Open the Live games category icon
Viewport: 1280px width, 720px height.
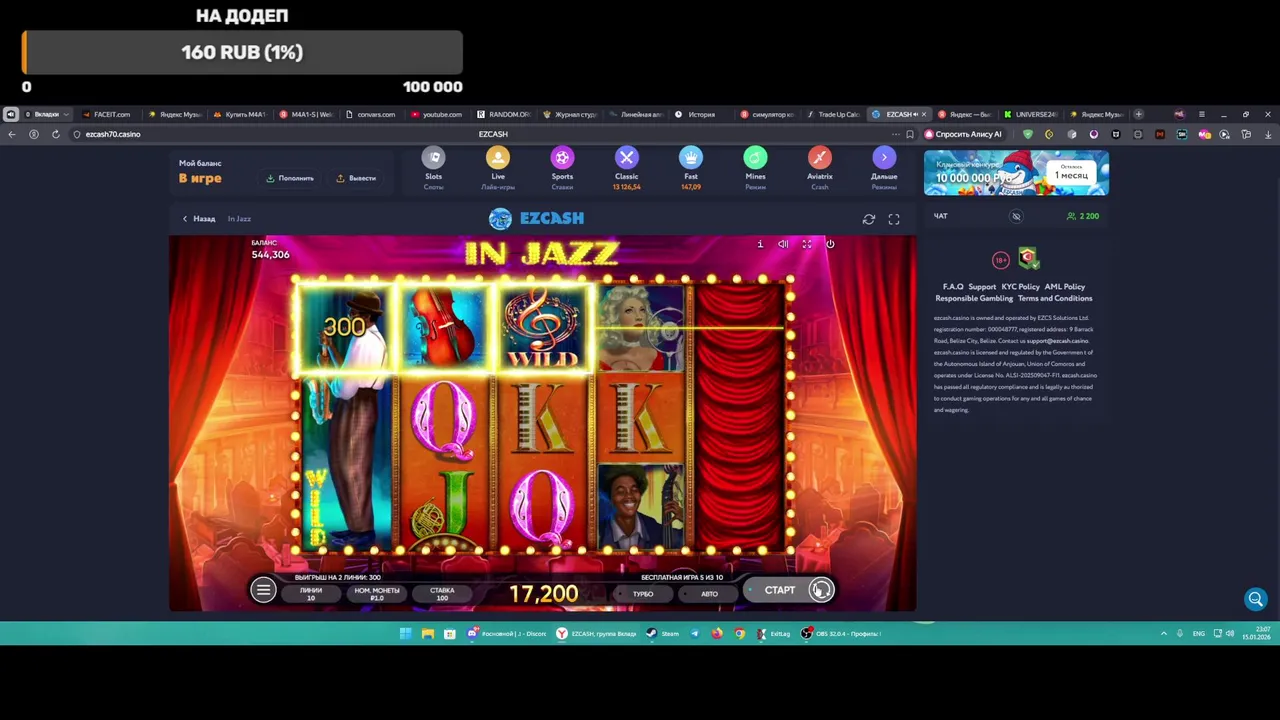[x=498, y=158]
